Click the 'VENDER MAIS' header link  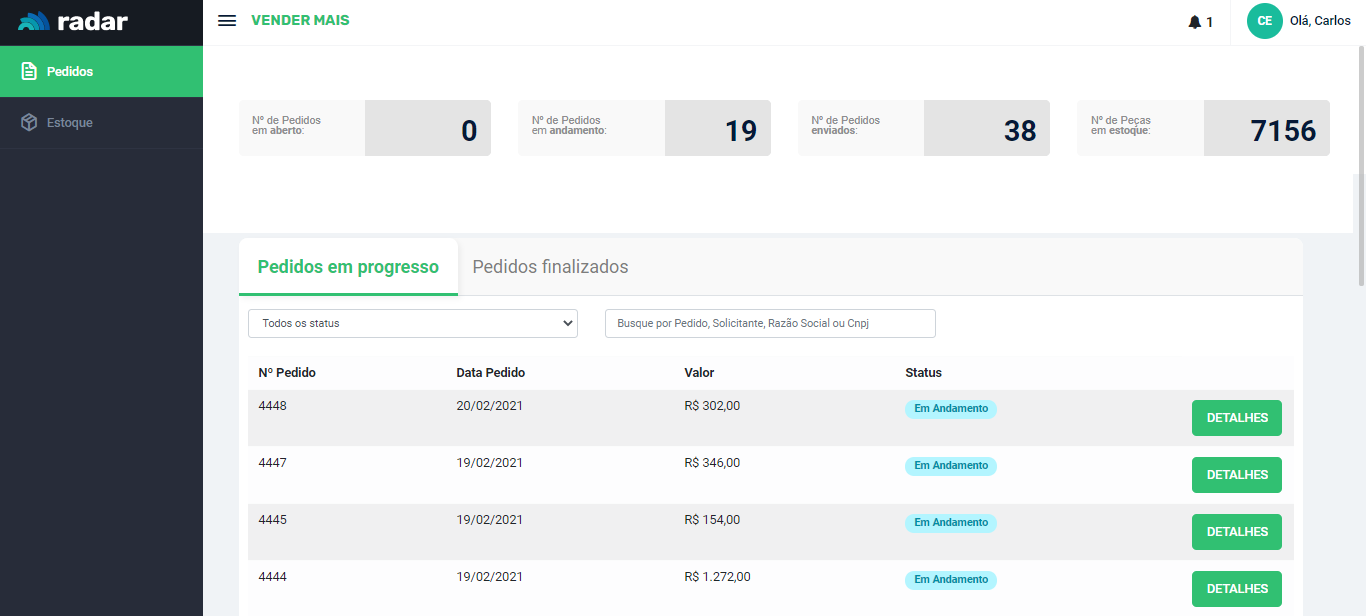(x=300, y=21)
